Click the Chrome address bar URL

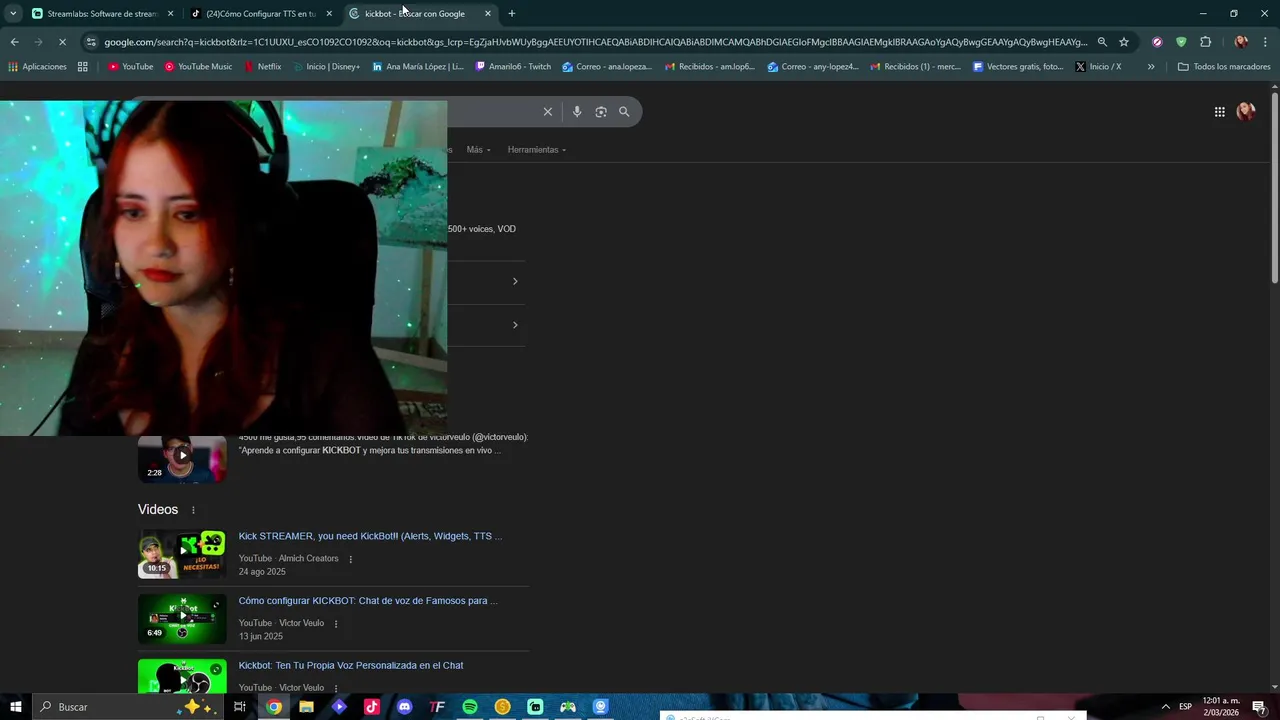(x=595, y=42)
